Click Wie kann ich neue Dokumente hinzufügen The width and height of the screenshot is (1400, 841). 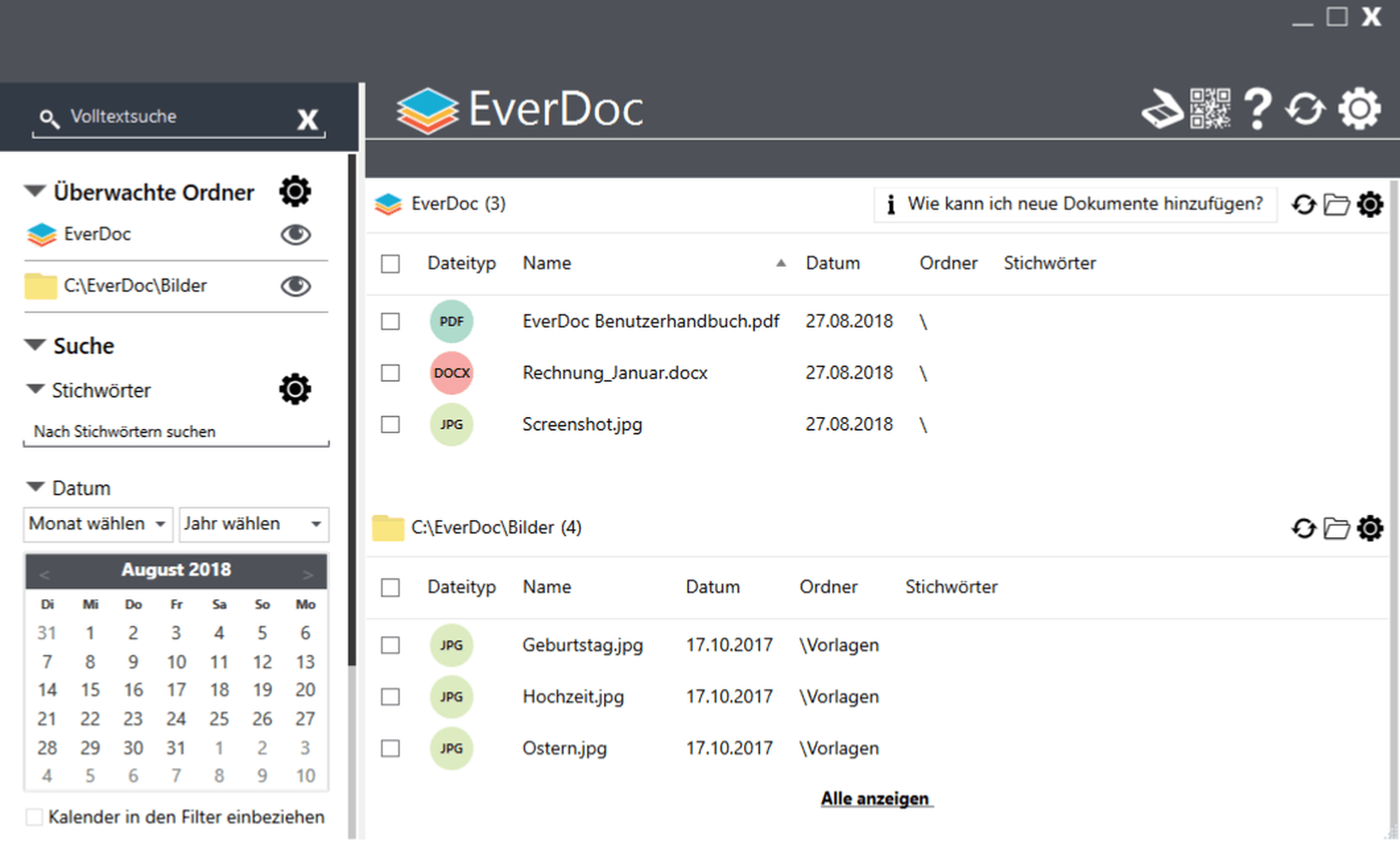click(1075, 204)
